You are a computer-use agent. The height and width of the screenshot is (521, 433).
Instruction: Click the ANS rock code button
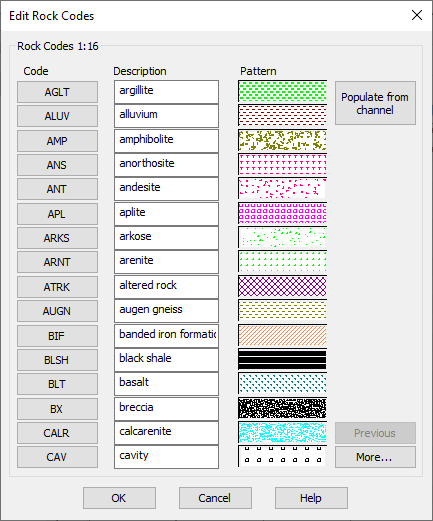[57, 165]
